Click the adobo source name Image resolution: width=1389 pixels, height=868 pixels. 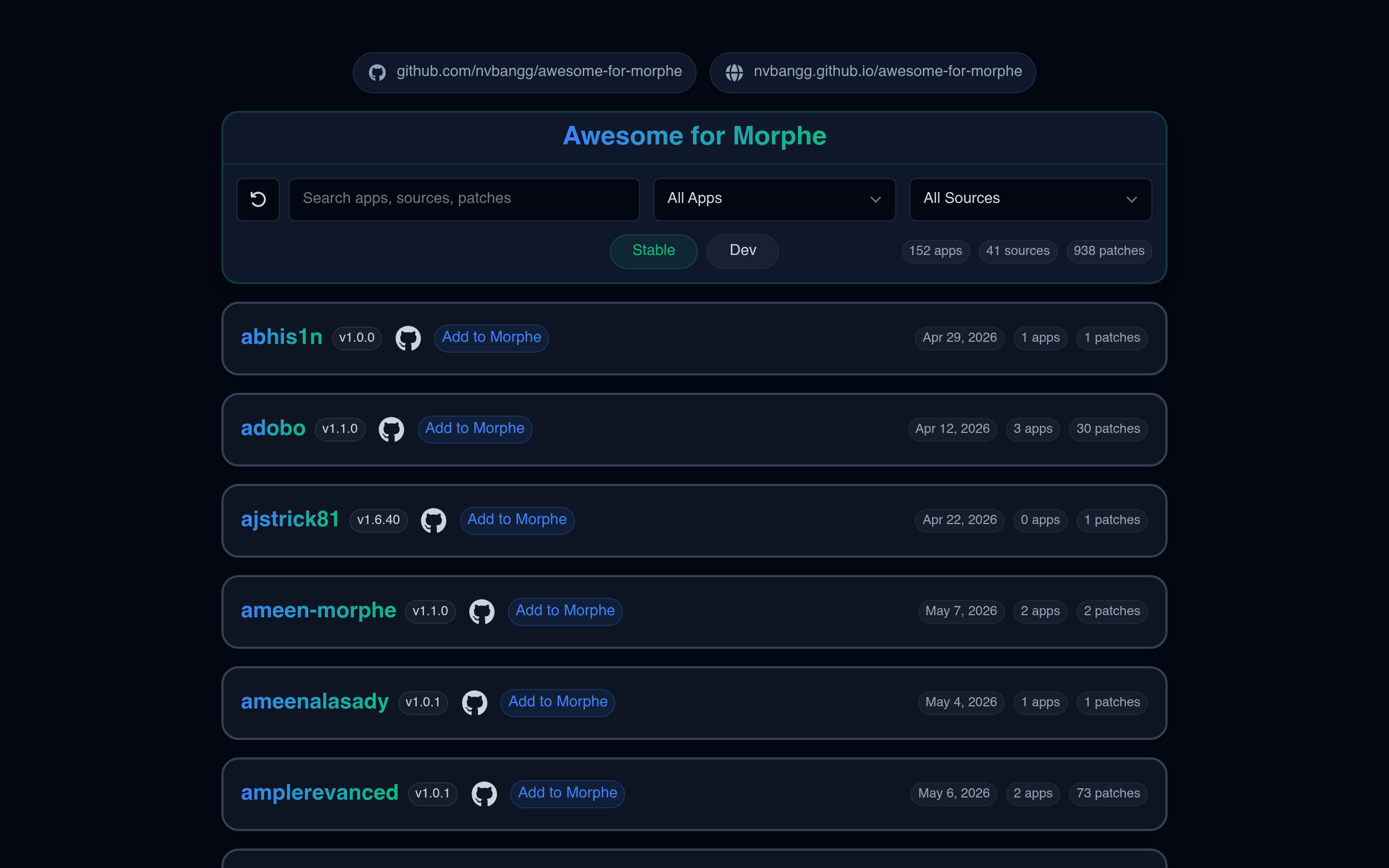pyautogui.click(x=273, y=429)
